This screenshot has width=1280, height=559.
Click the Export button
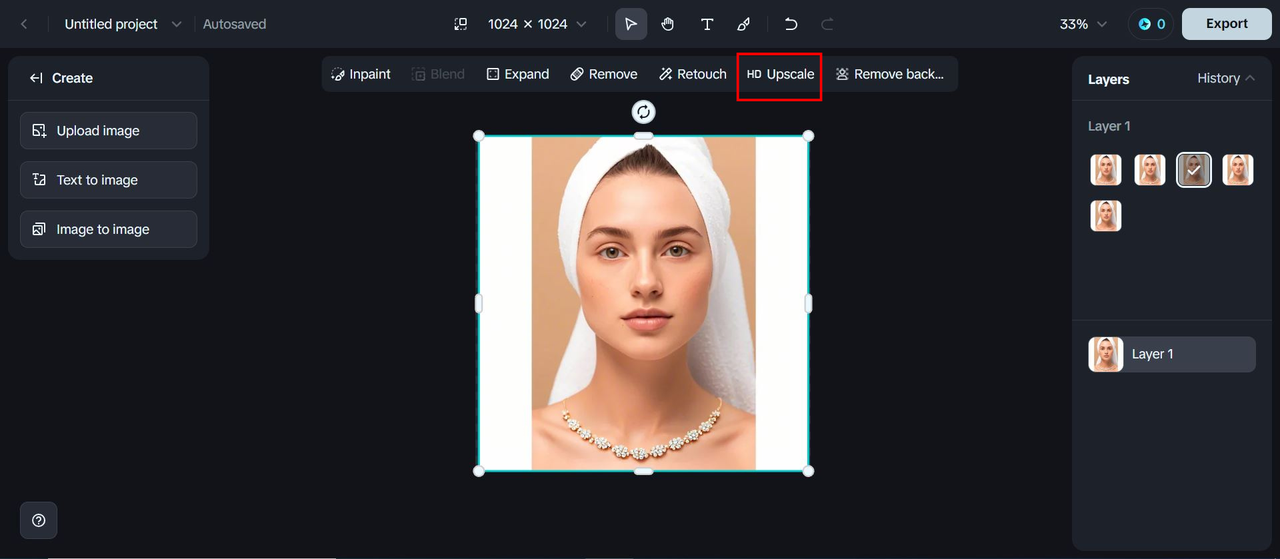pos(1226,24)
